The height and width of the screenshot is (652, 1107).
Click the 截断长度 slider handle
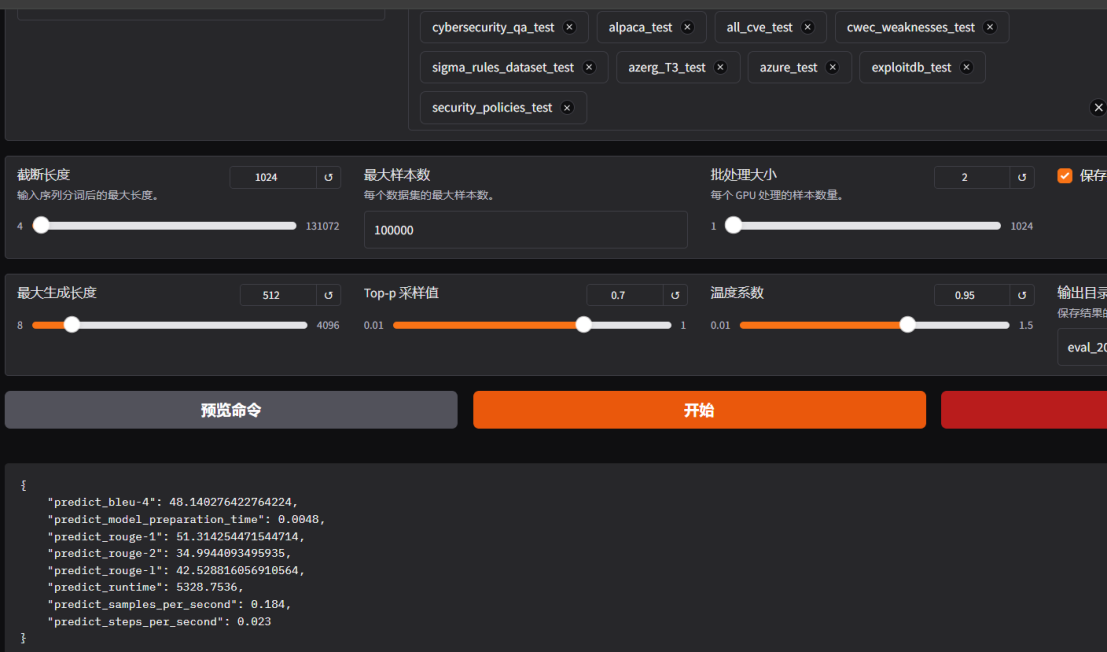pyautogui.click(x=42, y=225)
